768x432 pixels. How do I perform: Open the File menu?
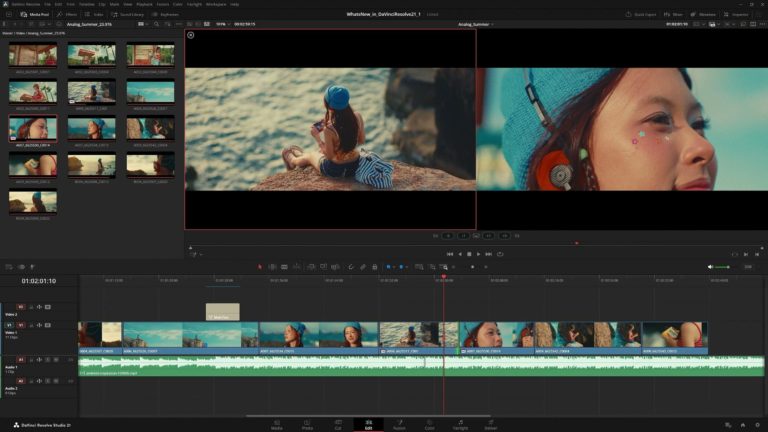[48, 4]
